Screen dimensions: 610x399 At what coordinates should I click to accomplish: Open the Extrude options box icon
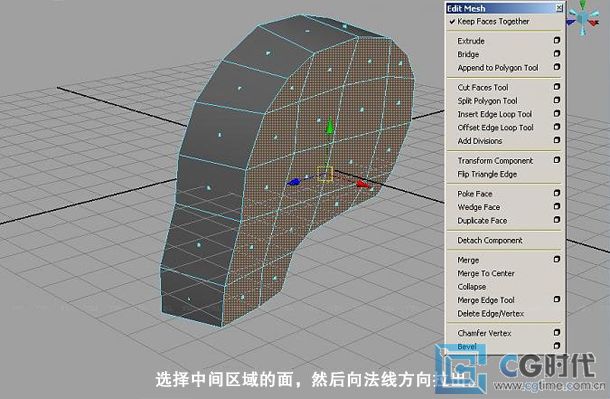(x=557, y=40)
